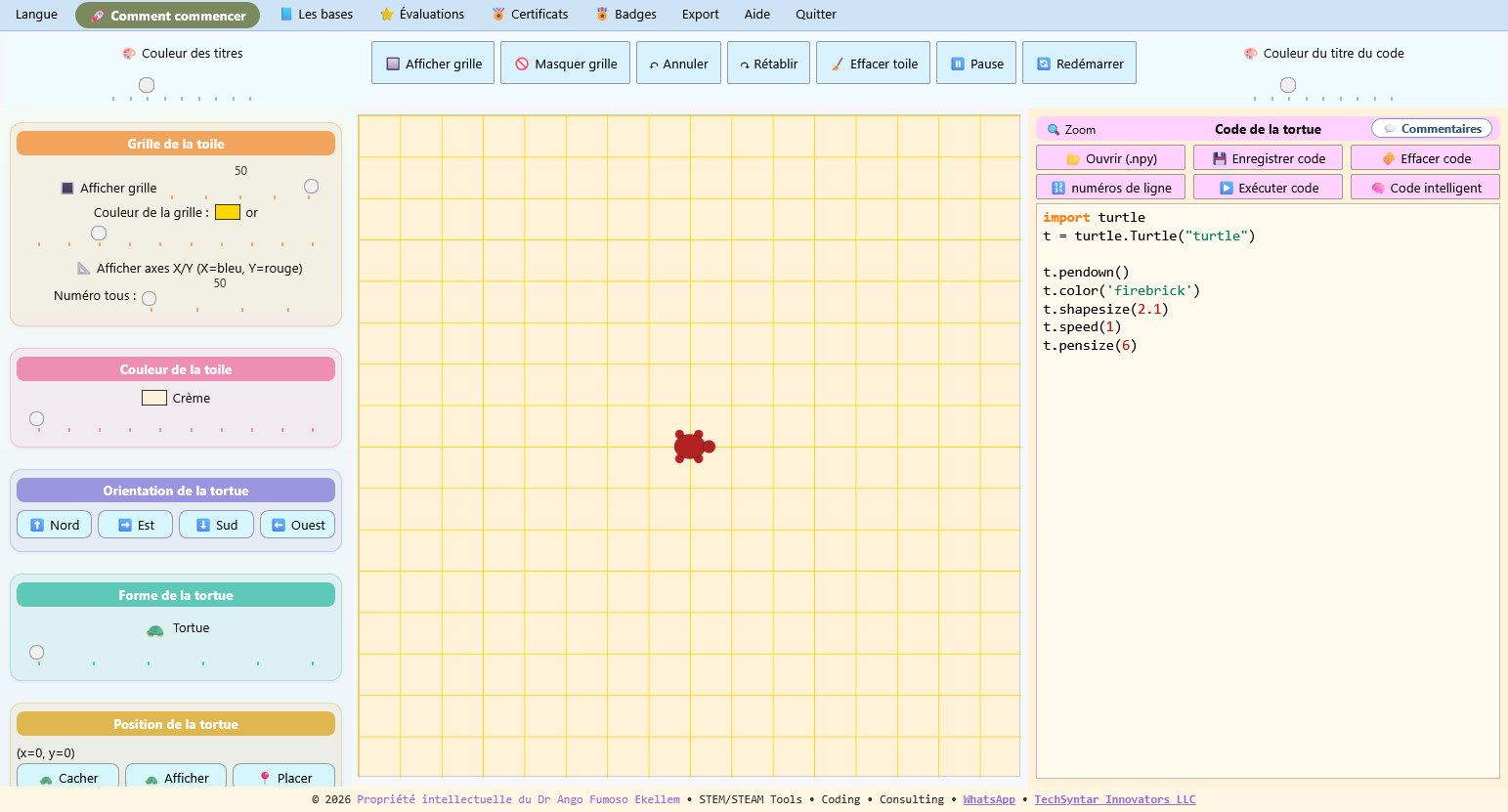The width and height of the screenshot is (1508, 812).
Task: Click Afficher turtle position button
Action: [176, 778]
